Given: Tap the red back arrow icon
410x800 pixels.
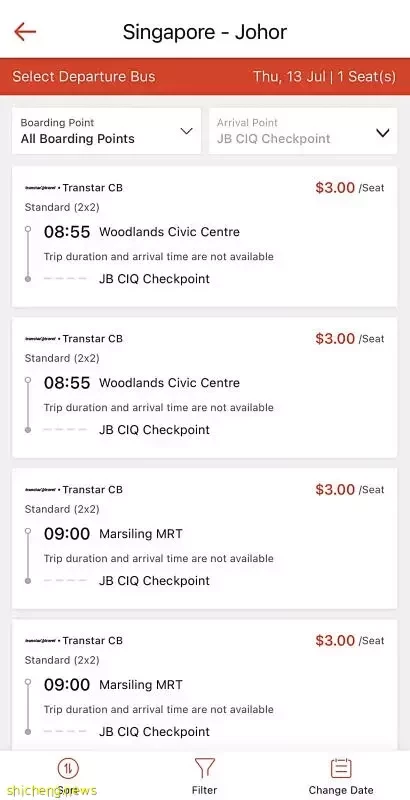Looking at the screenshot, I should click(25, 32).
